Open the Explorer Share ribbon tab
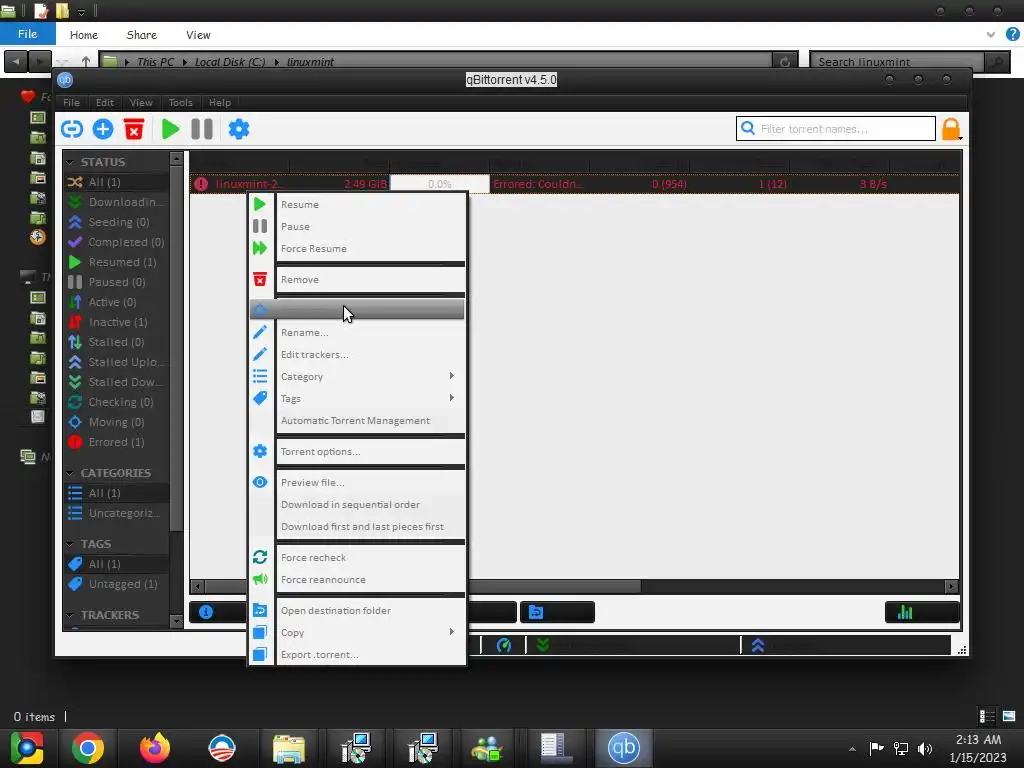The height and width of the screenshot is (768, 1024). (x=142, y=35)
